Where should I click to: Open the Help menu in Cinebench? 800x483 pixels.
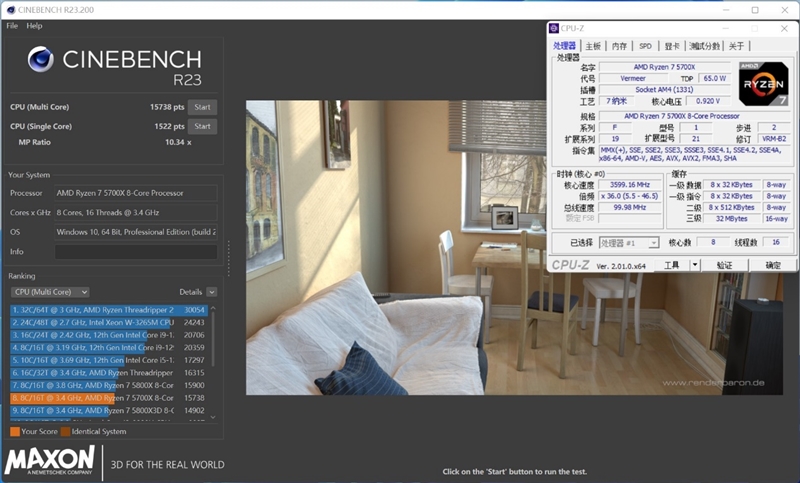tap(34, 26)
